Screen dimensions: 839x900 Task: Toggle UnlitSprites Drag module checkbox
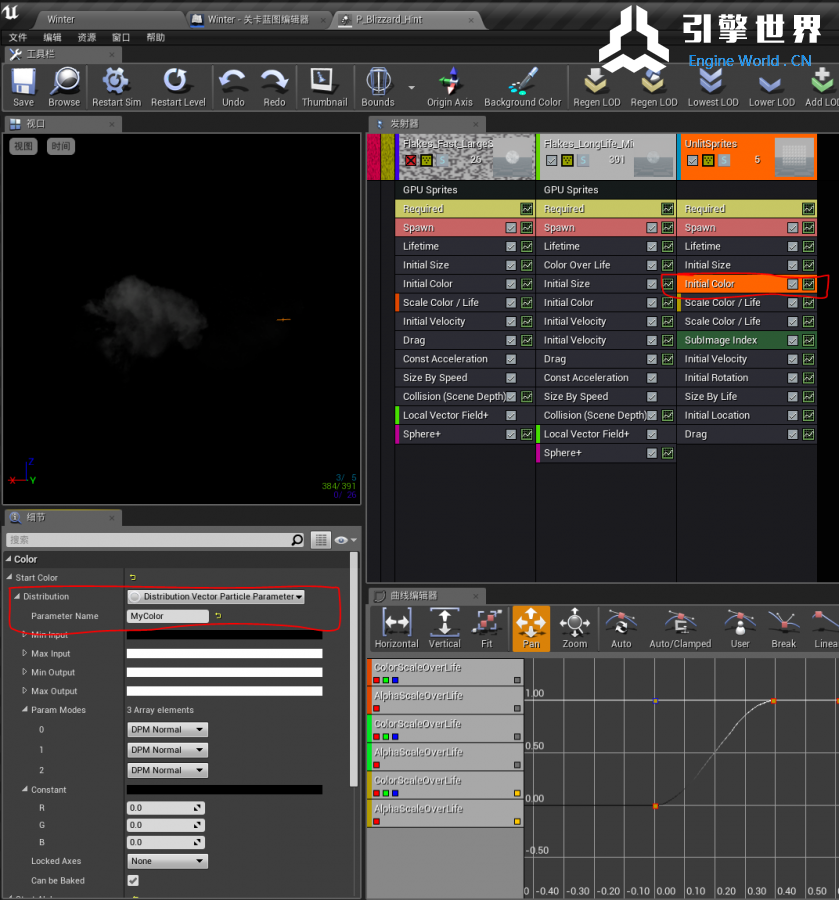click(x=793, y=435)
